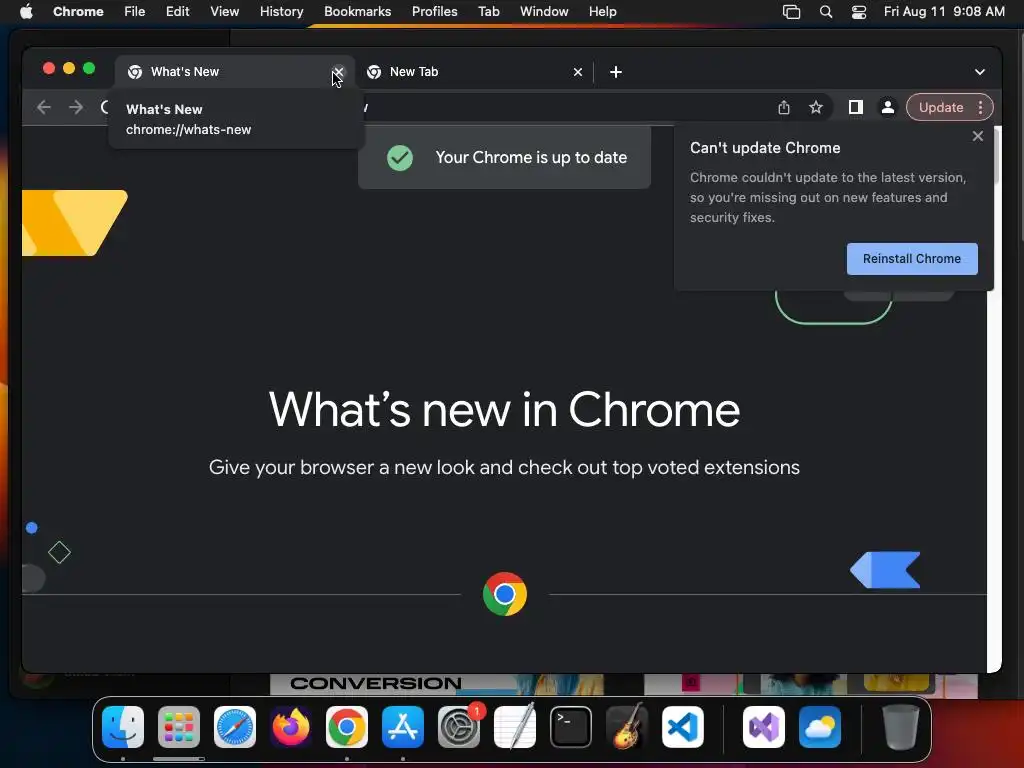Viewport: 1024px width, 768px height.
Task: Open System Settings from the Dock
Action: [x=459, y=727]
